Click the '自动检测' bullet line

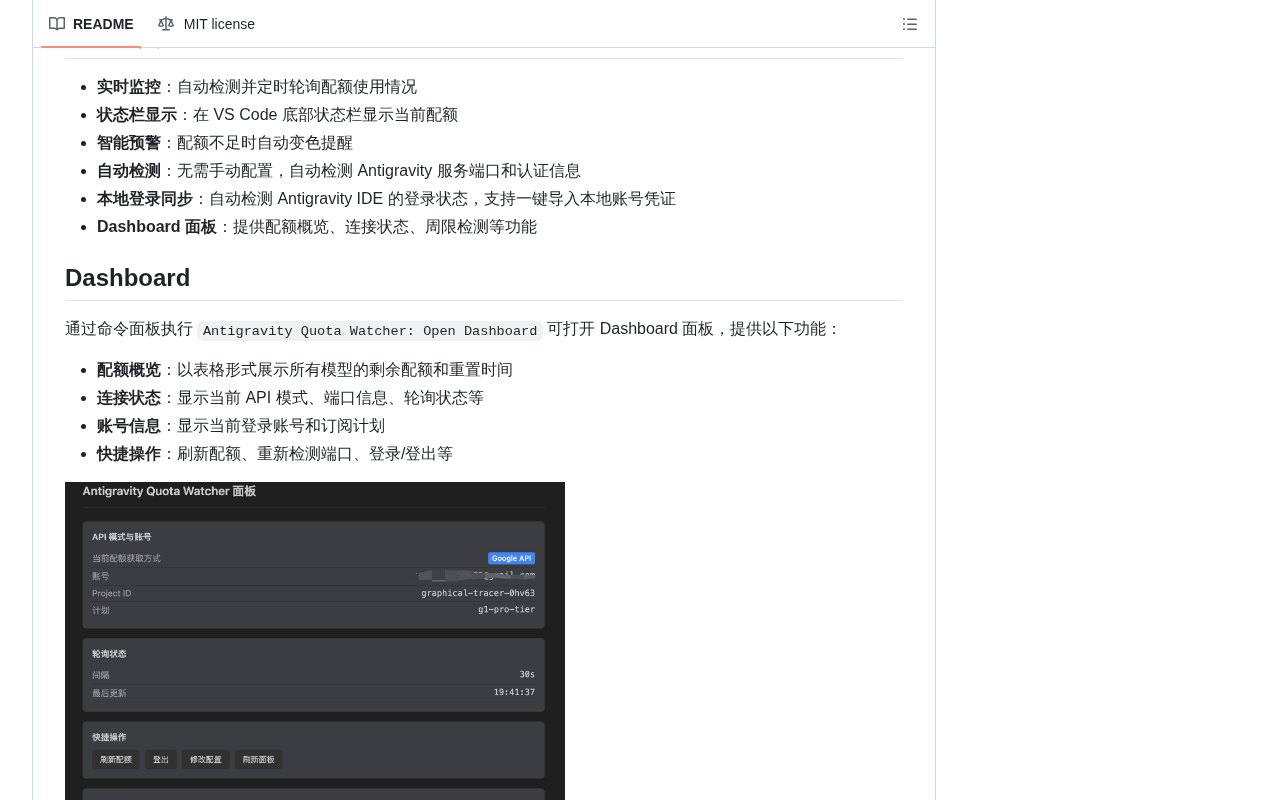coord(339,171)
